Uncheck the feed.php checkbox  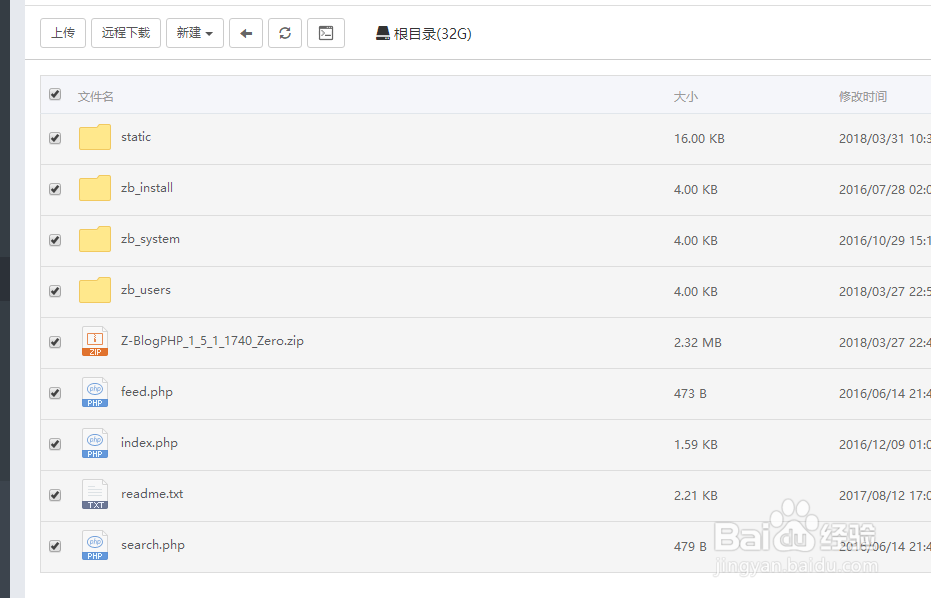tap(55, 394)
